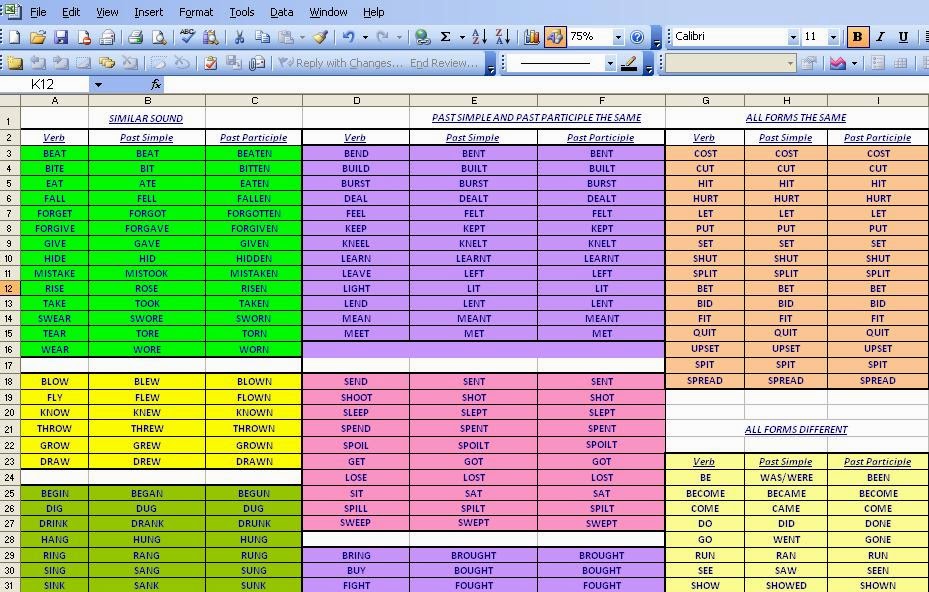The height and width of the screenshot is (592, 929).
Task: Click ALL FORMS DIFFERENT heading
Action: (x=796, y=430)
